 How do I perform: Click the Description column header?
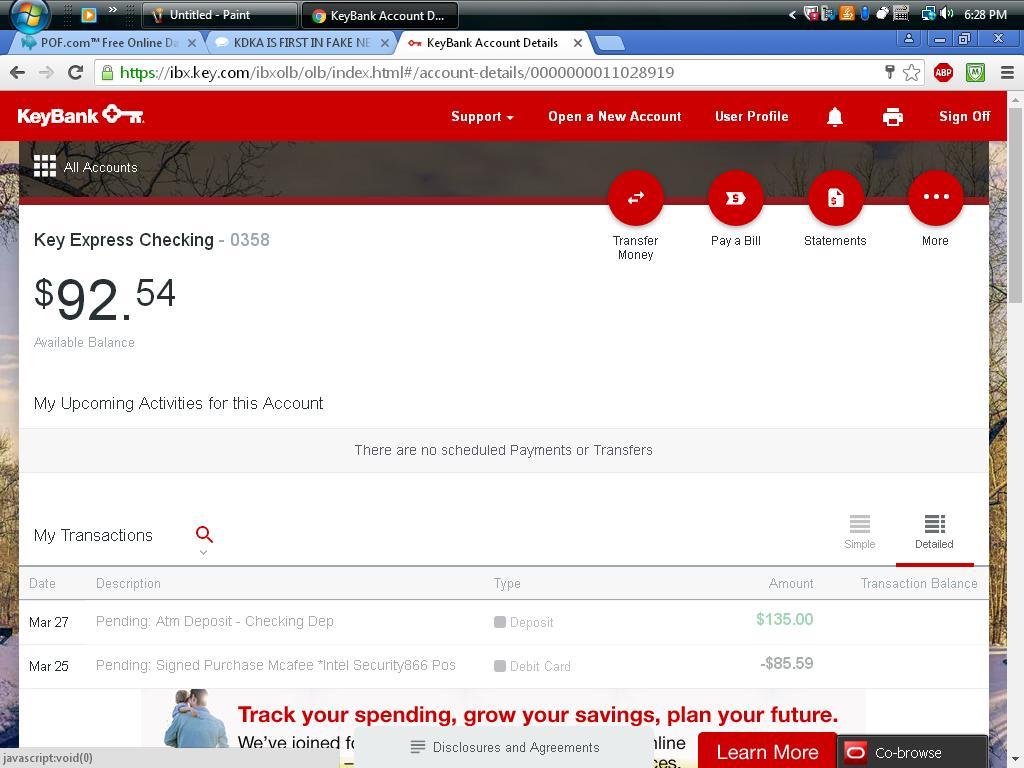pos(128,583)
